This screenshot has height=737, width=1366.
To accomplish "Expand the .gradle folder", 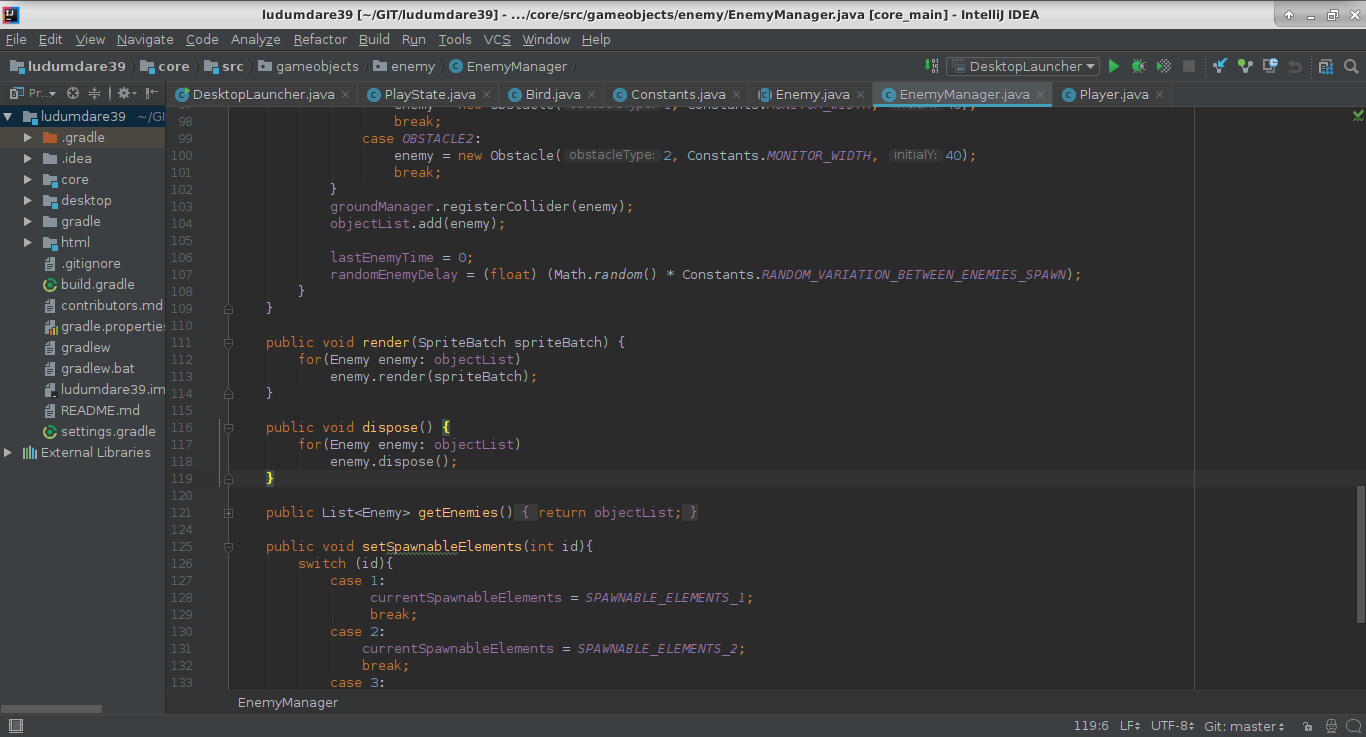I will pos(28,138).
